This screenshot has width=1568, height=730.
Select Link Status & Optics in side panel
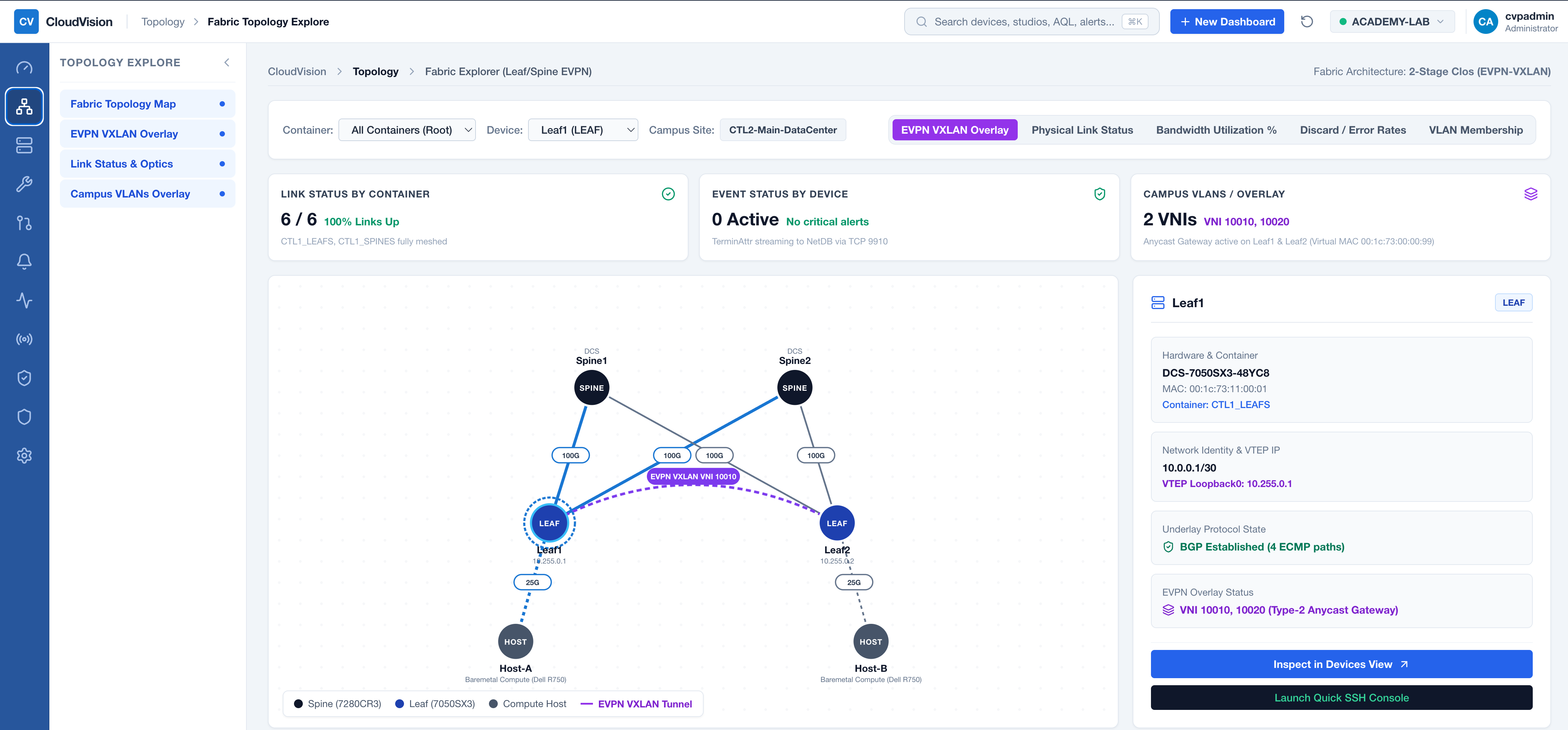point(147,164)
